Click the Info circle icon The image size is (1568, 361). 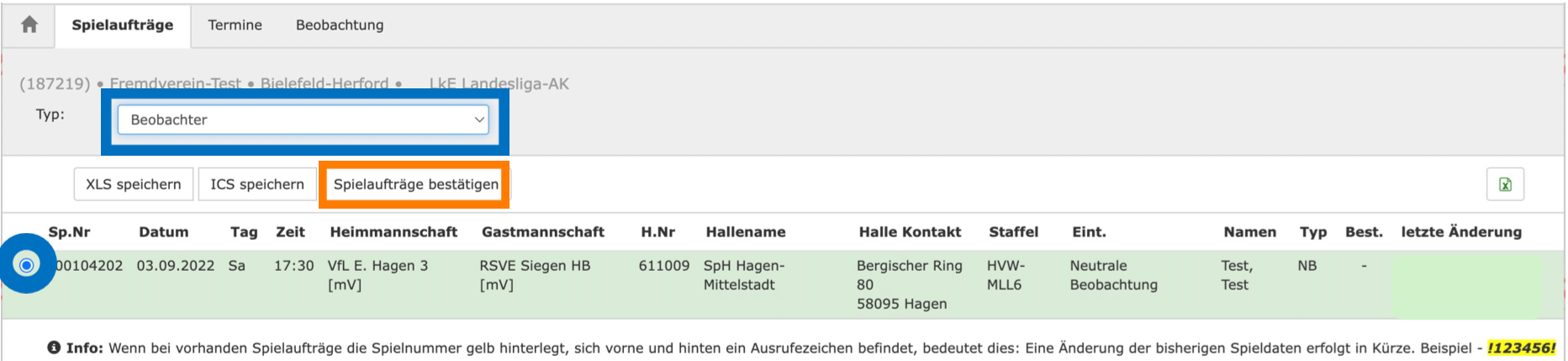(x=54, y=348)
